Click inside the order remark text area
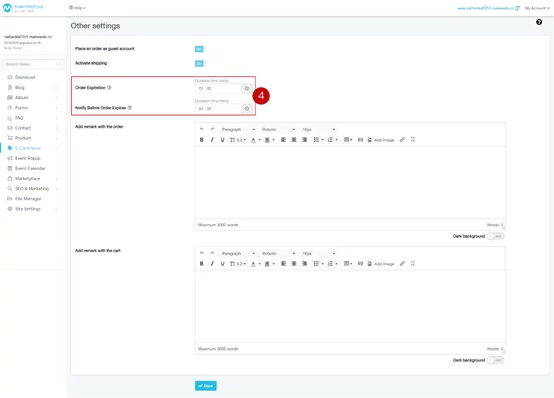The height and width of the screenshot is (398, 554). [x=350, y=182]
